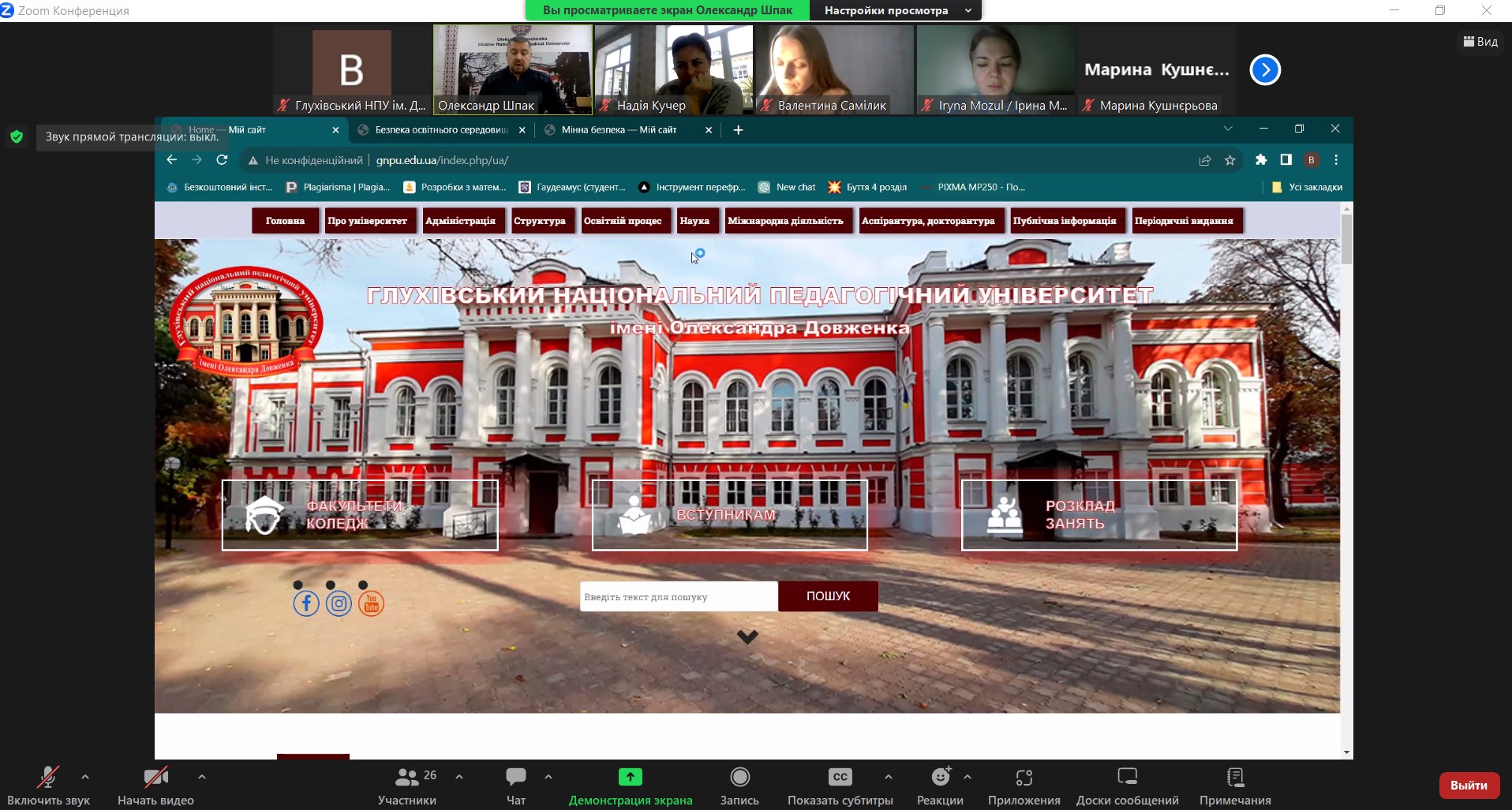
Task: Click down chevron arrow below search
Action: click(x=747, y=636)
